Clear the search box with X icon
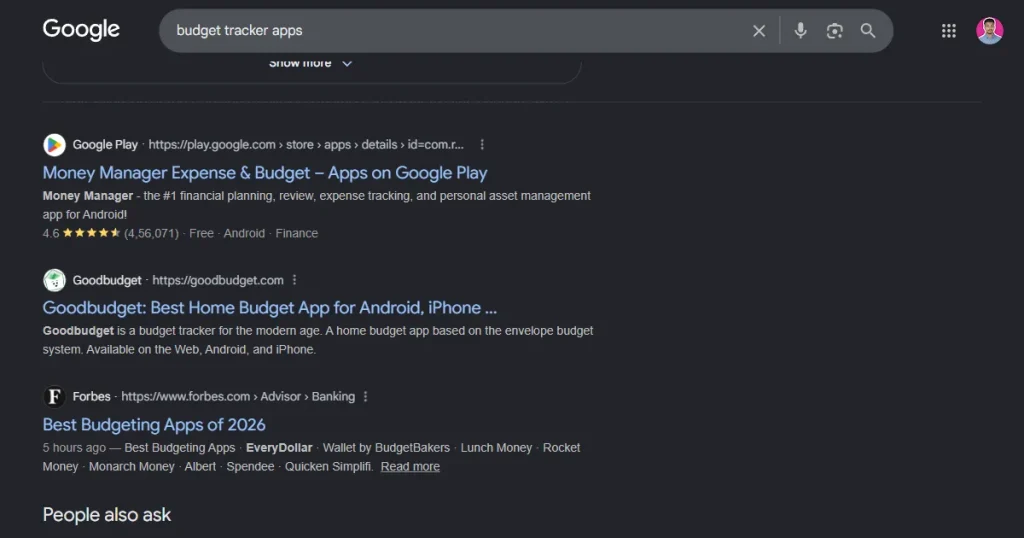This screenshot has height=538, width=1024. (x=759, y=31)
